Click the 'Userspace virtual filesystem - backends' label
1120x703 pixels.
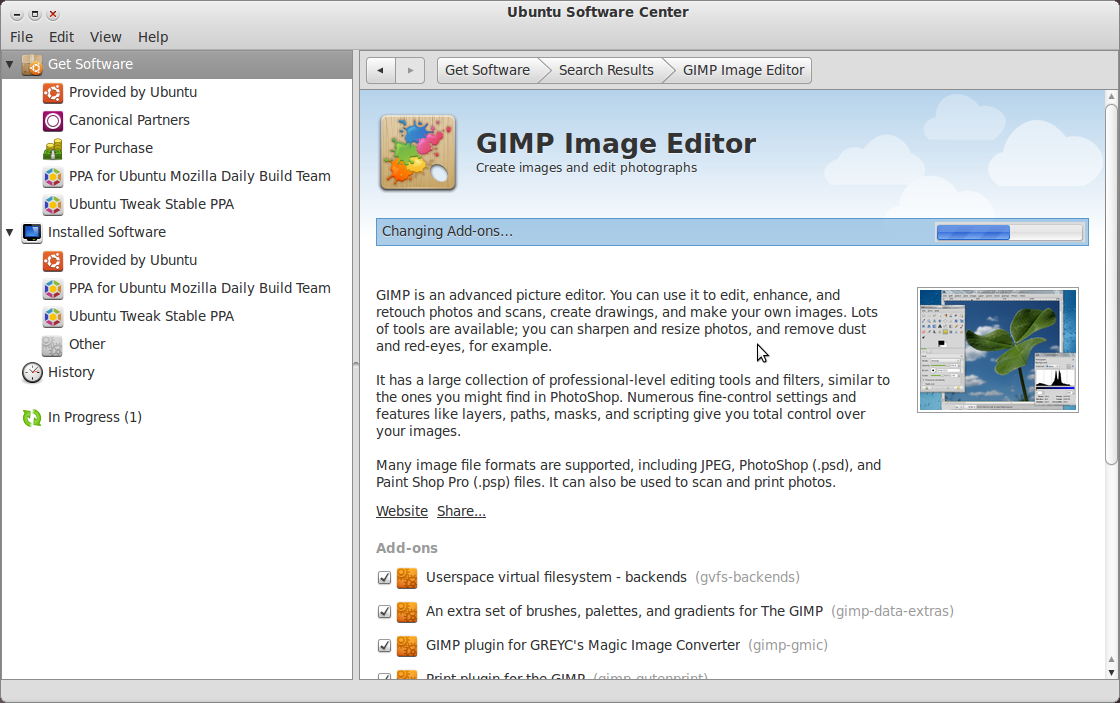[x=556, y=577]
